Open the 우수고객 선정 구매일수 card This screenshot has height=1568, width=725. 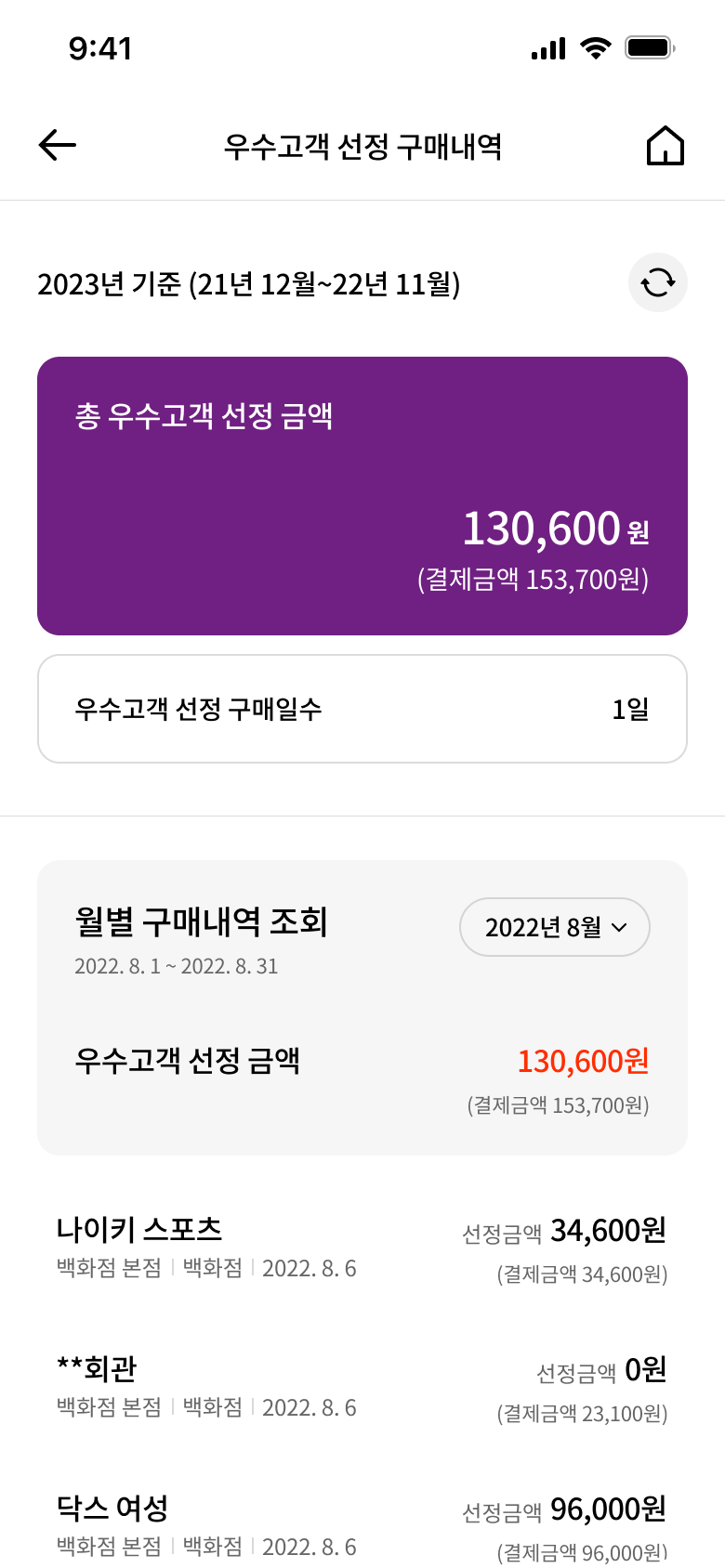coord(362,709)
